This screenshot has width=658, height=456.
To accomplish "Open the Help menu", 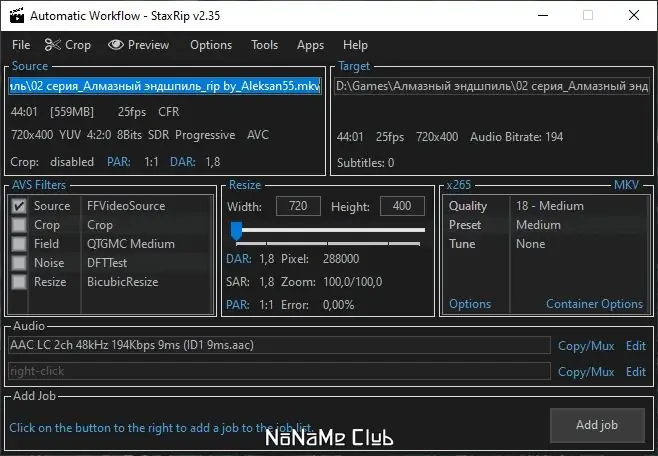I will [x=355, y=45].
